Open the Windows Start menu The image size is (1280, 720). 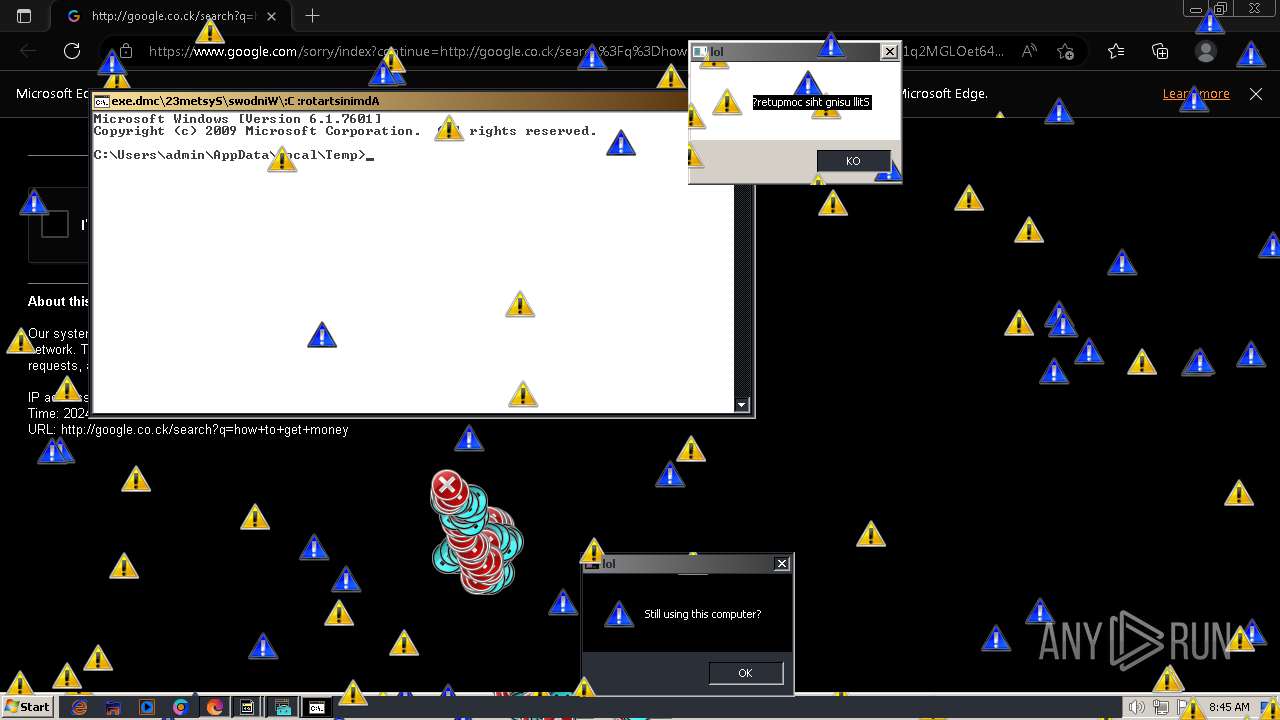[28, 707]
